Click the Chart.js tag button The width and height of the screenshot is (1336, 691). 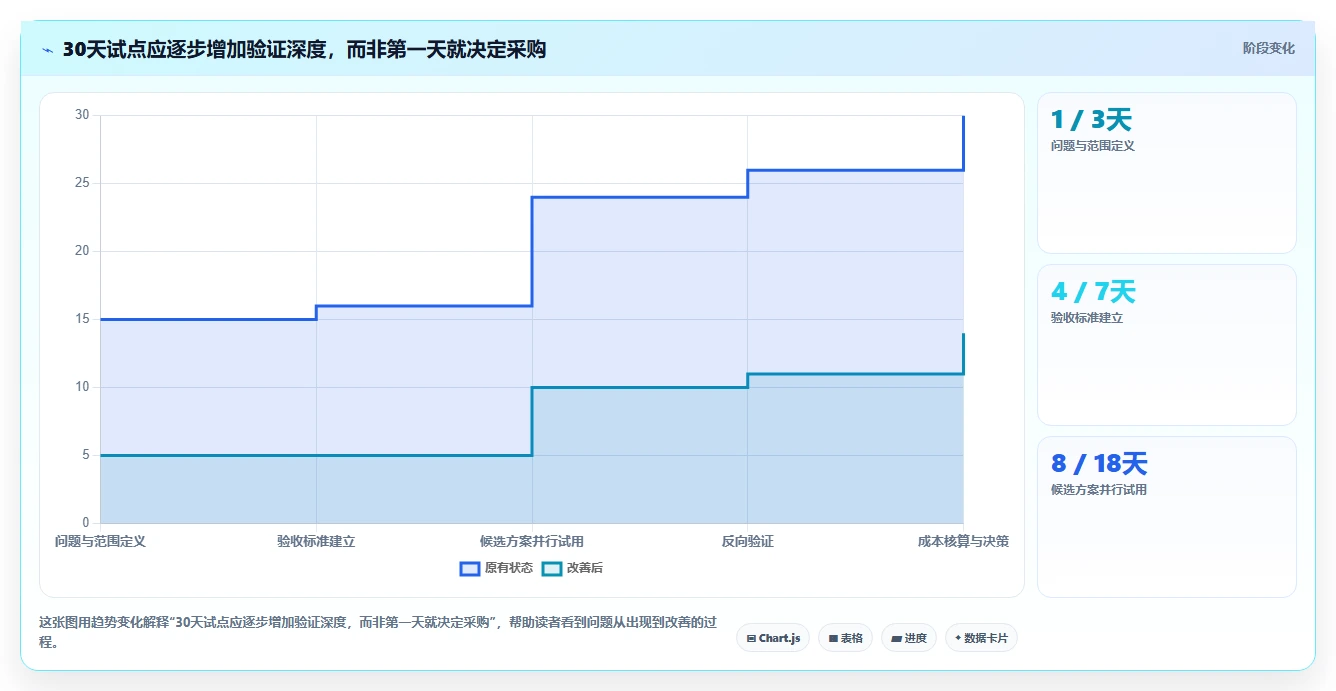pyautogui.click(x=773, y=638)
